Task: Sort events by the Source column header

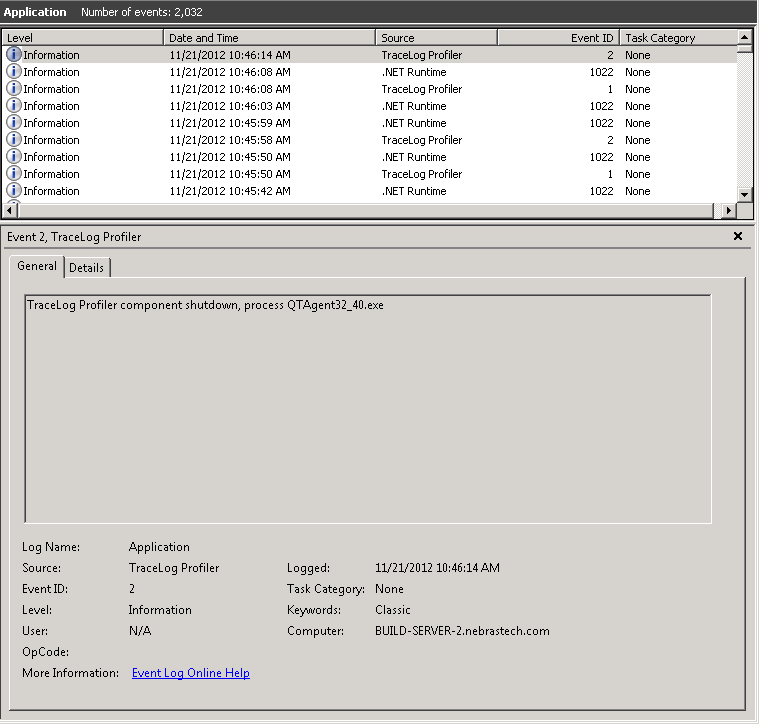Action: coord(436,38)
